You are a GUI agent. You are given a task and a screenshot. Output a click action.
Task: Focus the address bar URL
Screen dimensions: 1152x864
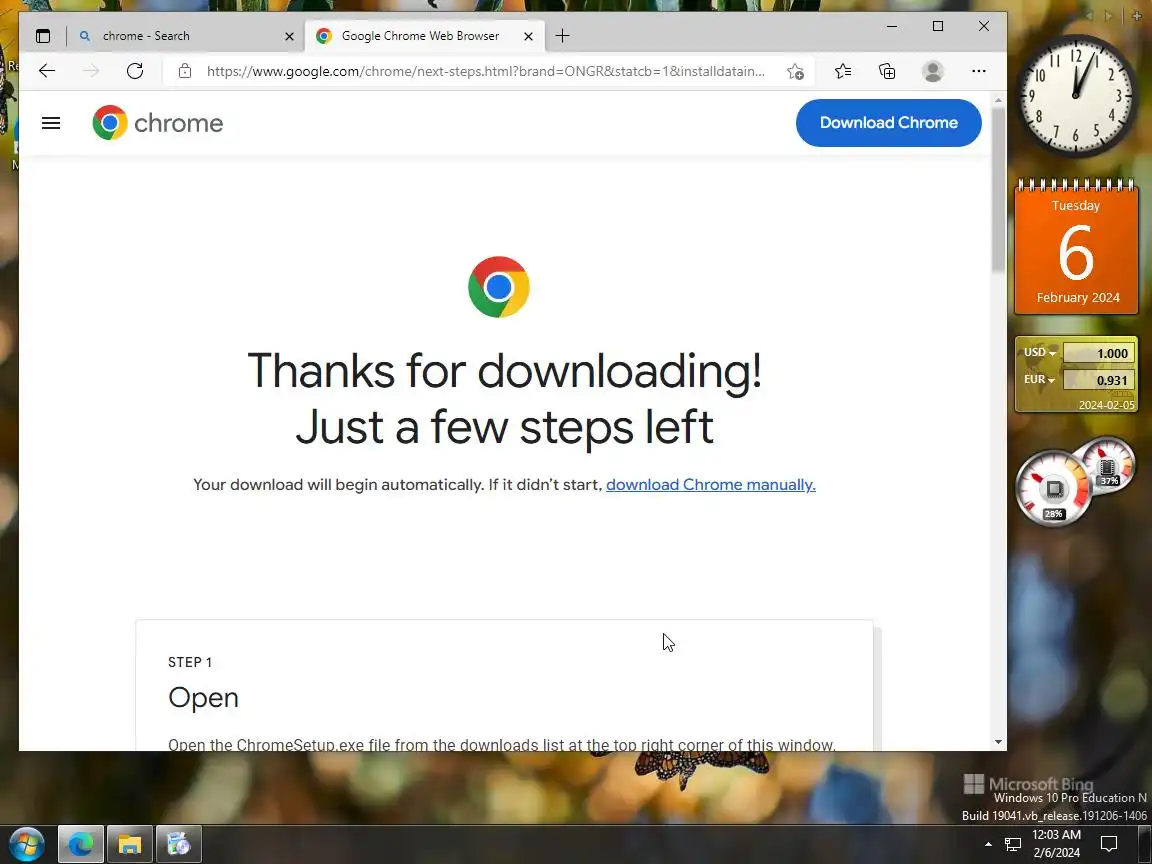coord(486,71)
